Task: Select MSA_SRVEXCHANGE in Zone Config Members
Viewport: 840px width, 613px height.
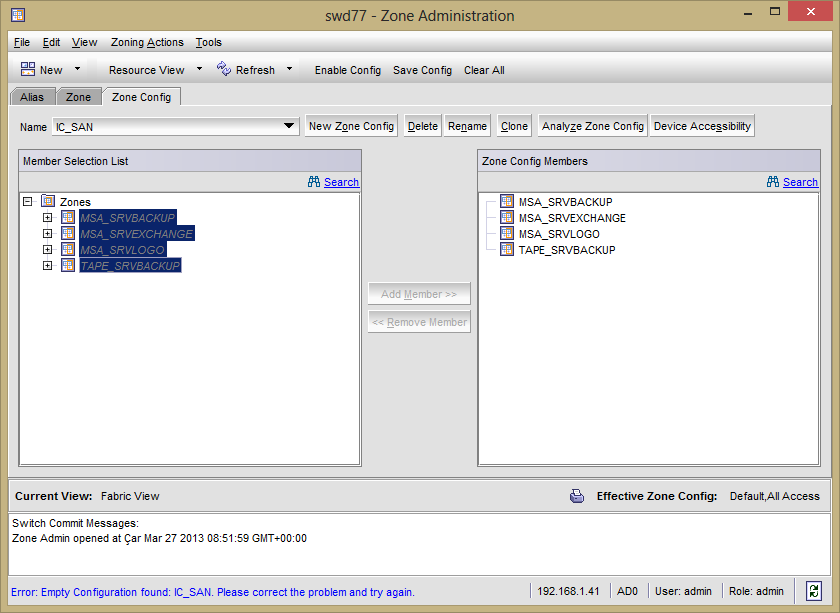Action: (x=572, y=218)
